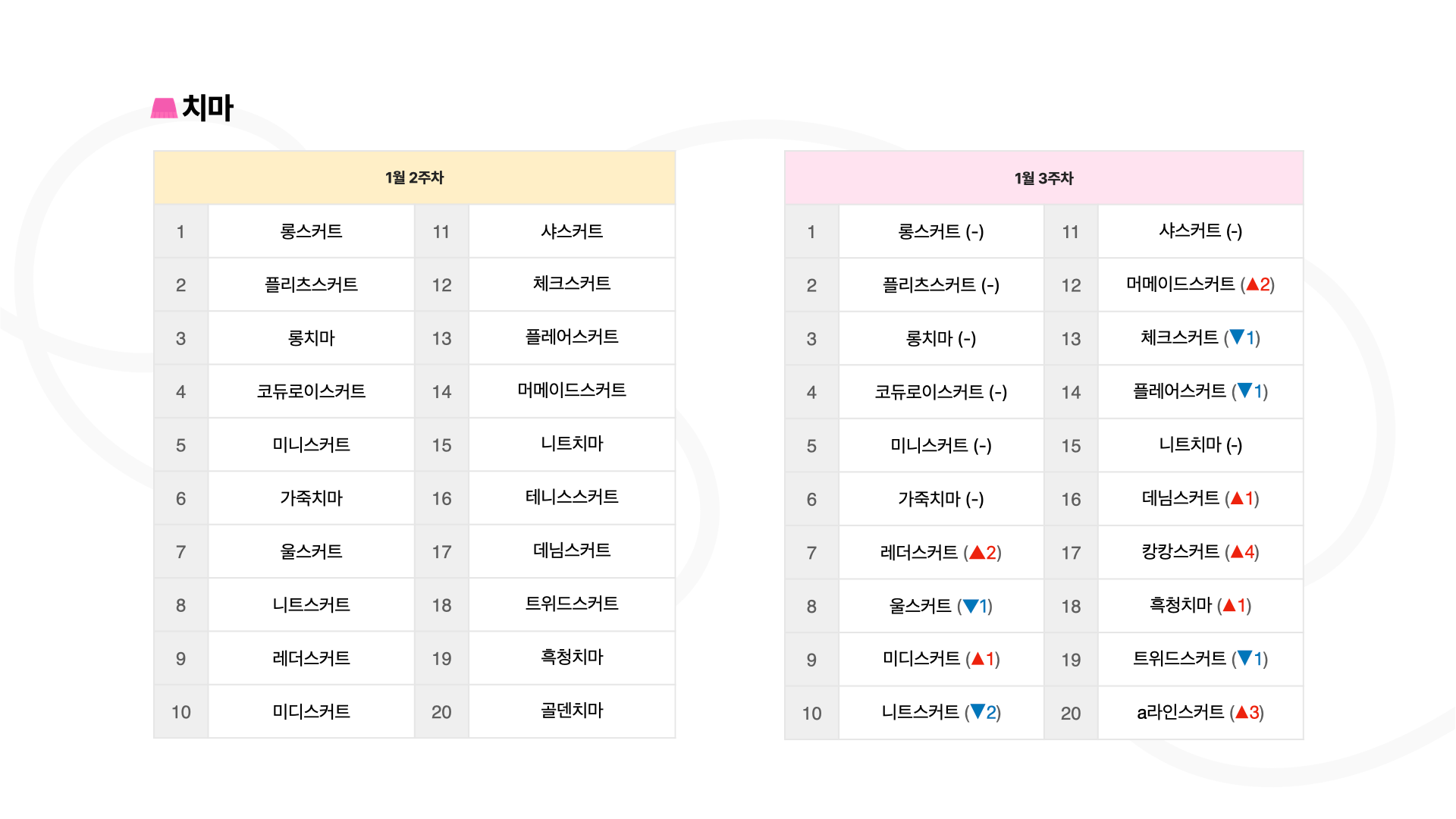Click the red up arrow next to 레더스커트
Image resolution: width=1456 pixels, height=819 pixels.
[977, 553]
